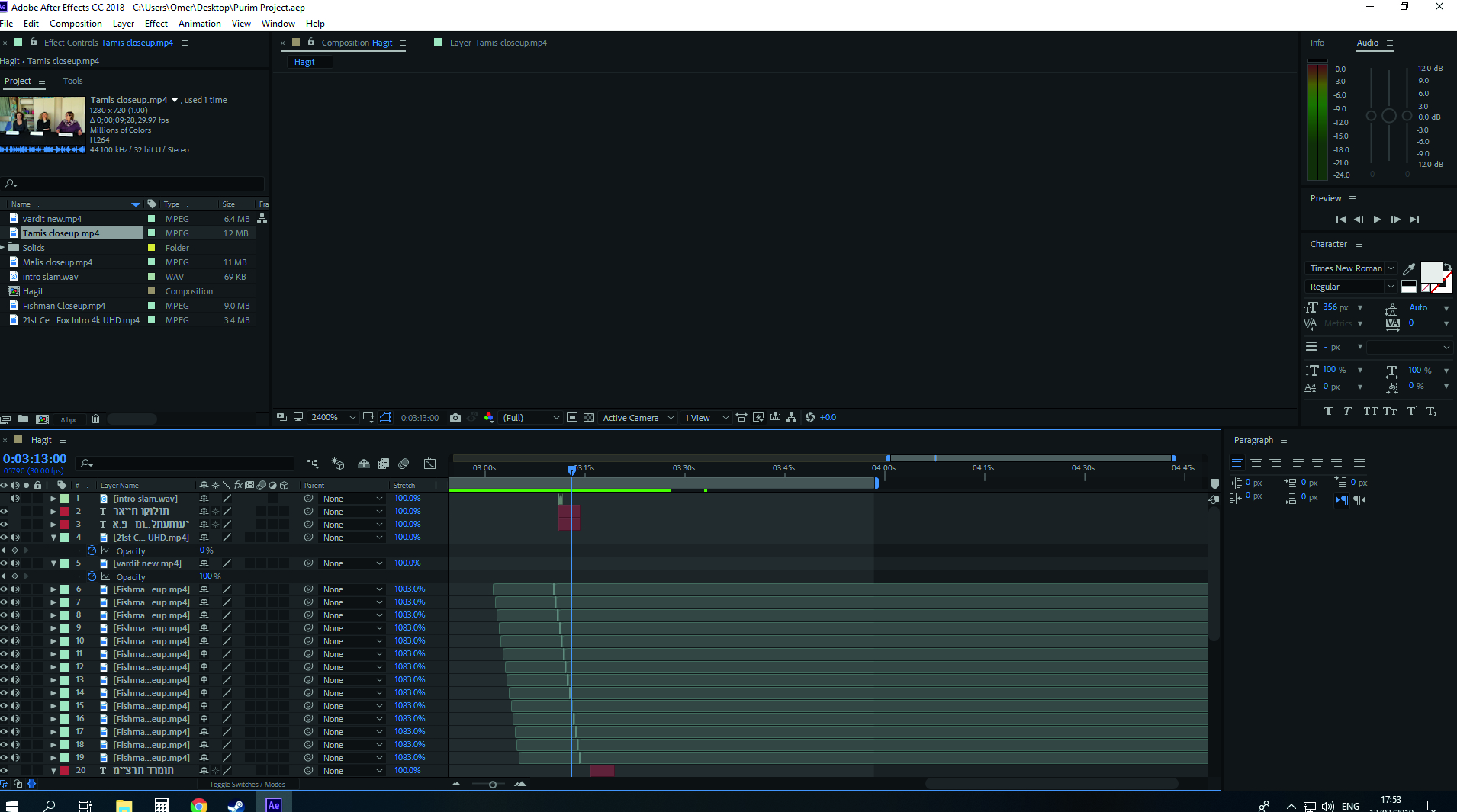Collapse layer 4 21st C UHD.mp4 properties
Screen dimensions: 1457x812
53,538
